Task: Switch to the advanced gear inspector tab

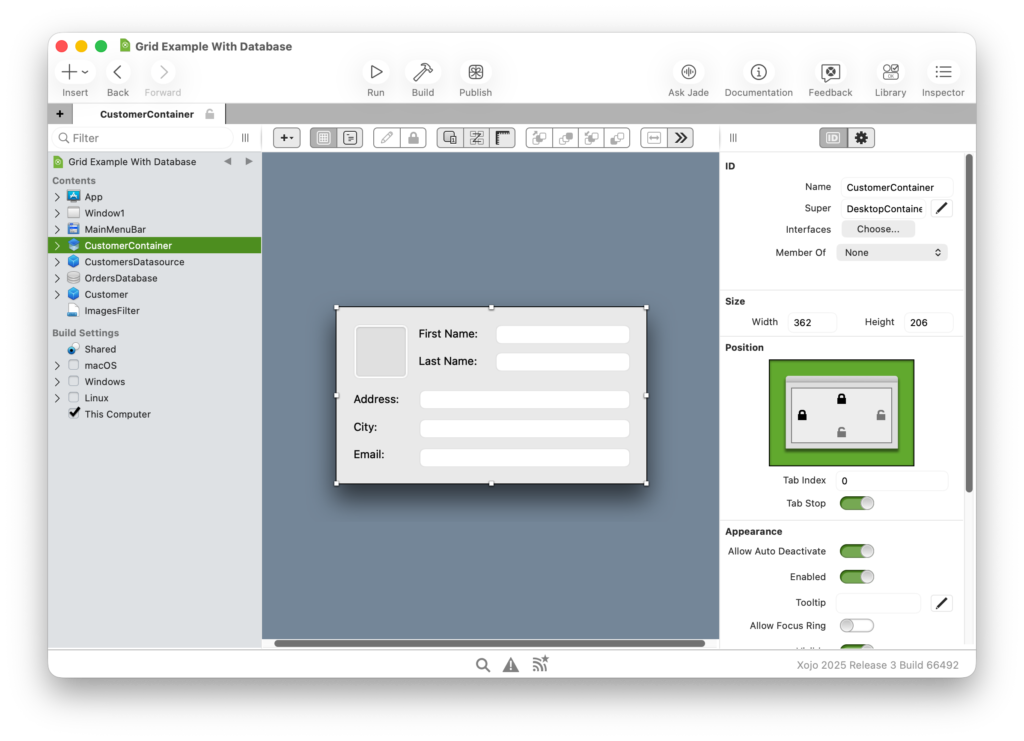Action: pyautogui.click(x=860, y=138)
